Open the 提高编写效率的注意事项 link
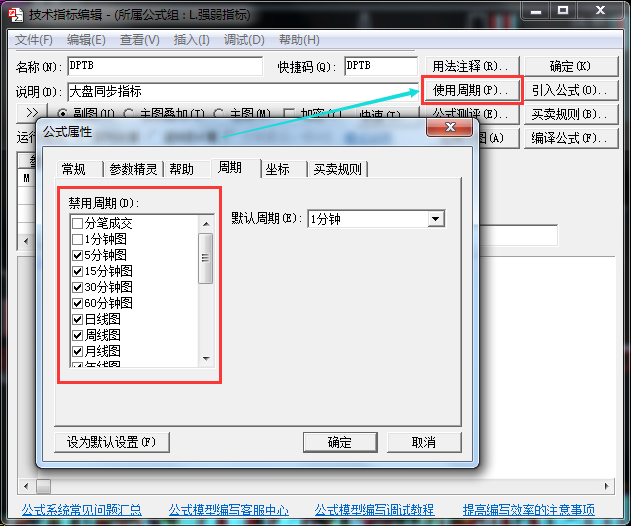This screenshot has width=631, height=526. tap(529, 510)
